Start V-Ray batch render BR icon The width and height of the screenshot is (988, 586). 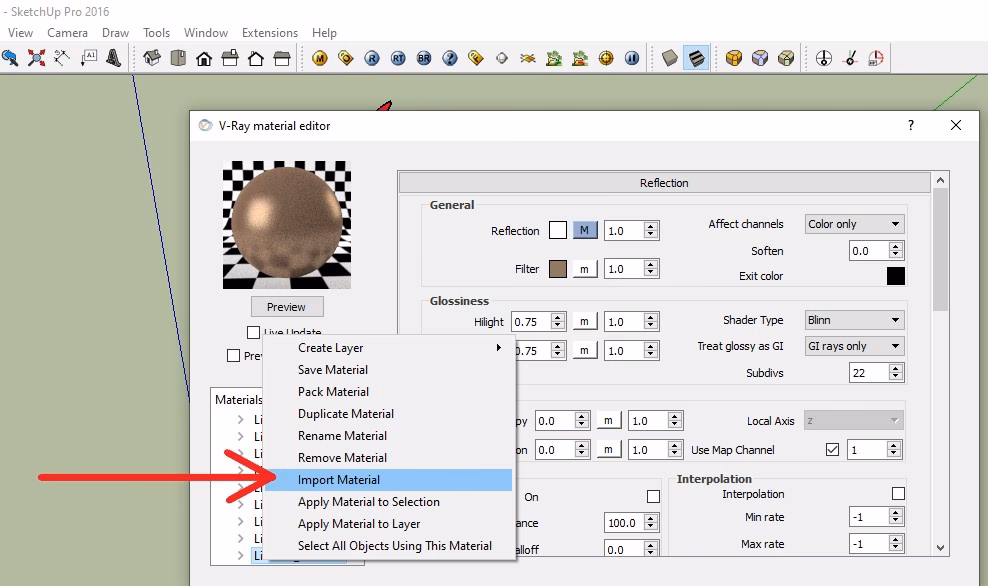click(x=424, y=59)
